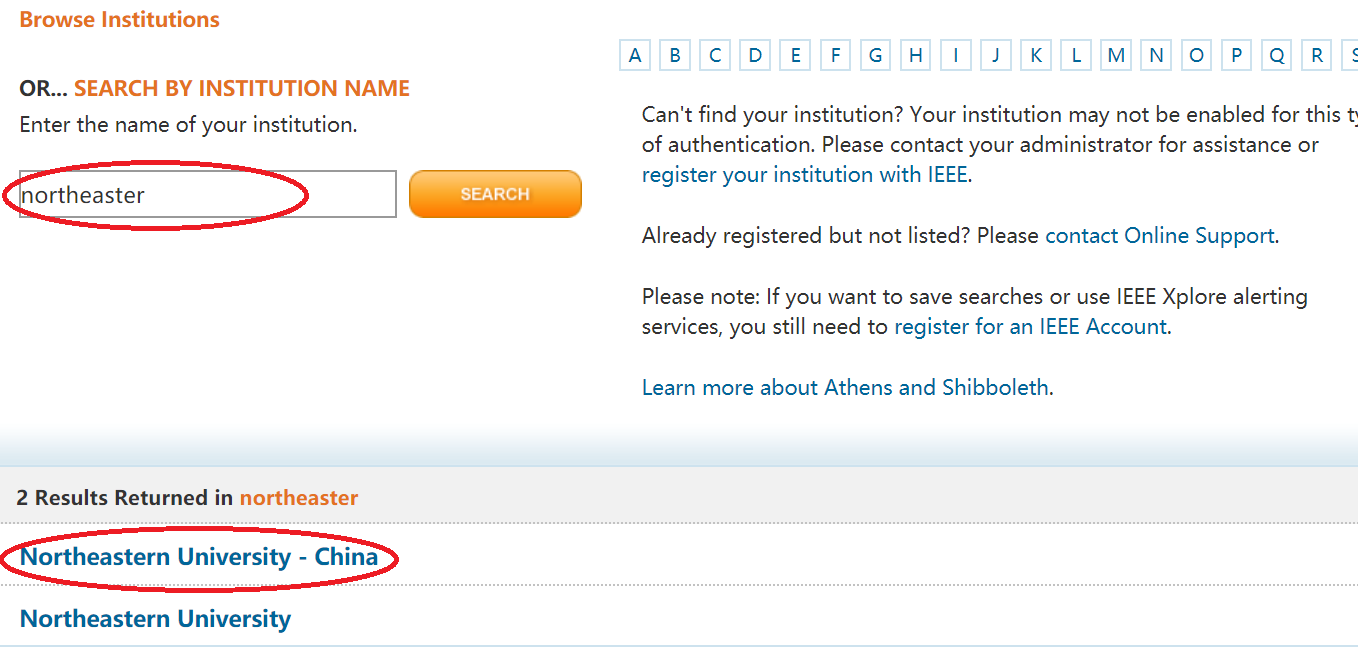This screenshot has height=658, width=1358.
Task: Jump to letter C institutions
Action: click(x=715, y=56)
